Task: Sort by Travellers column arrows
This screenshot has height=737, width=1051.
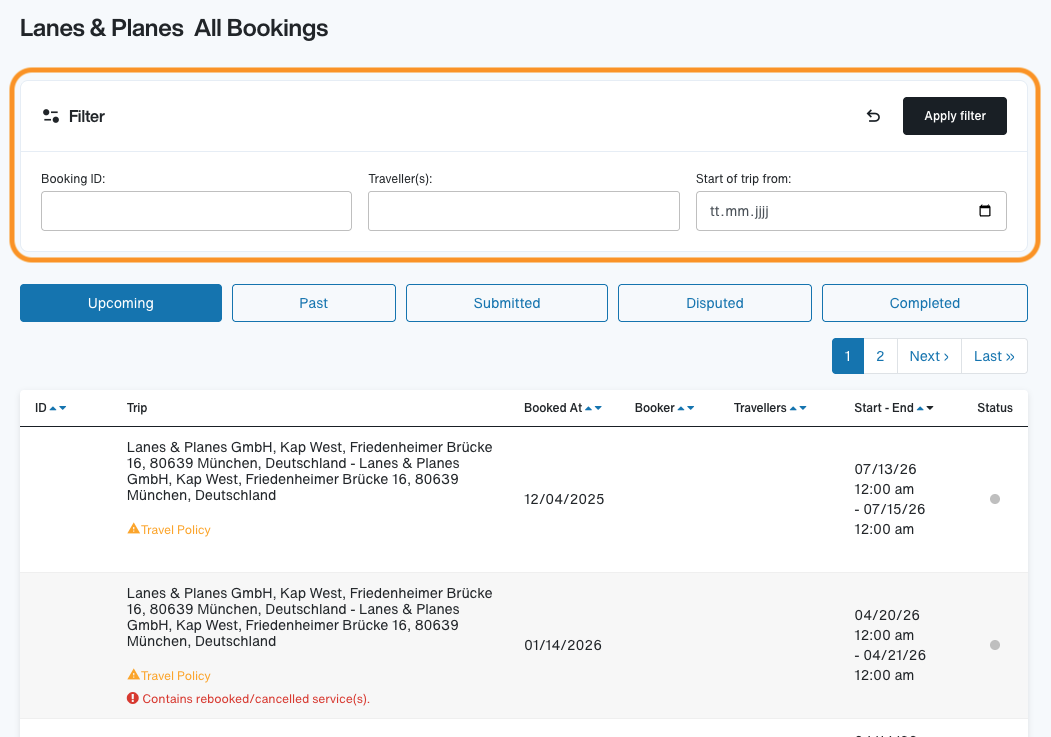Action: click(798, 408)
